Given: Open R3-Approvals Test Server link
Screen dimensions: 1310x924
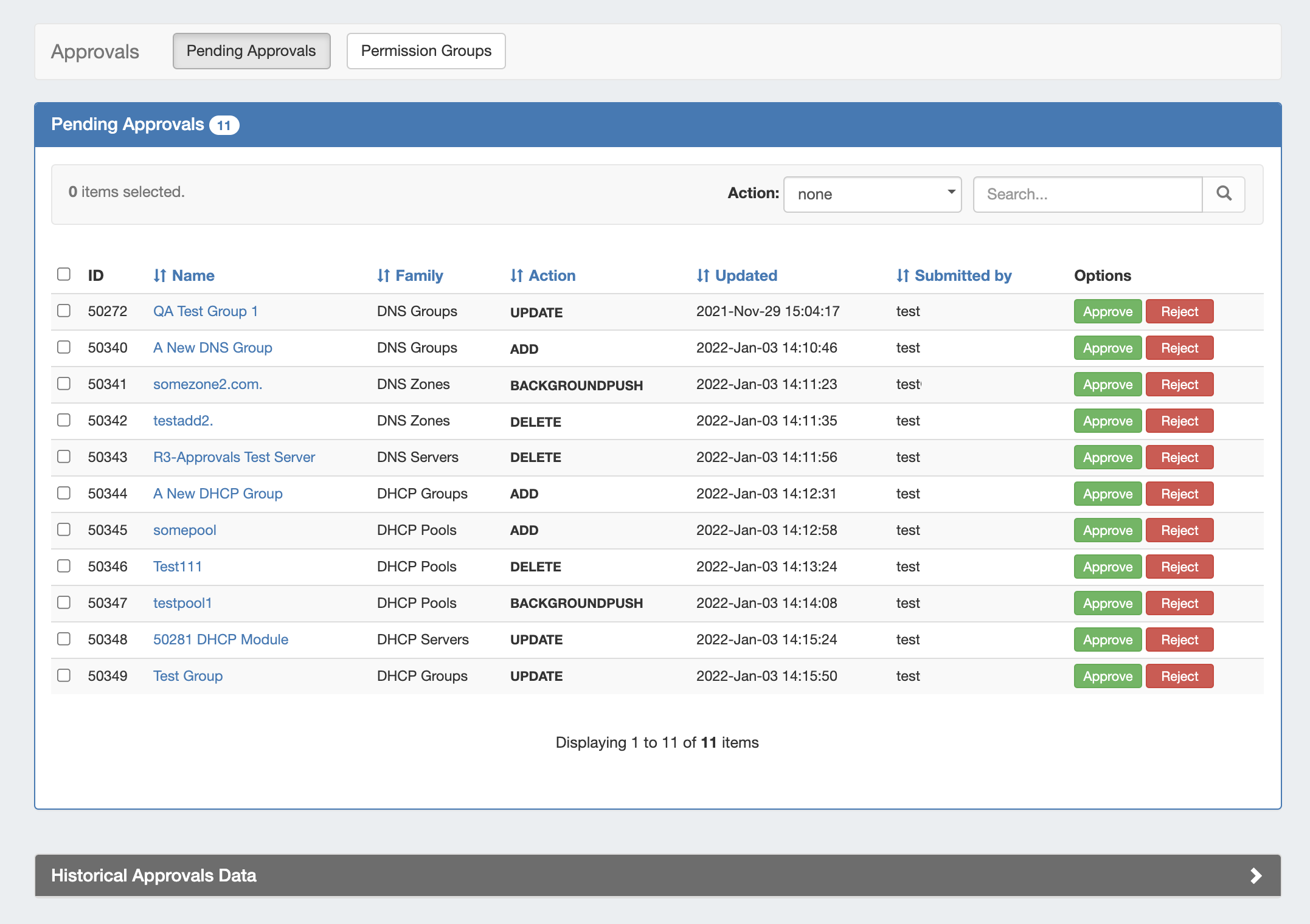Looking at the screenshot, I should [x=234, y=457].
